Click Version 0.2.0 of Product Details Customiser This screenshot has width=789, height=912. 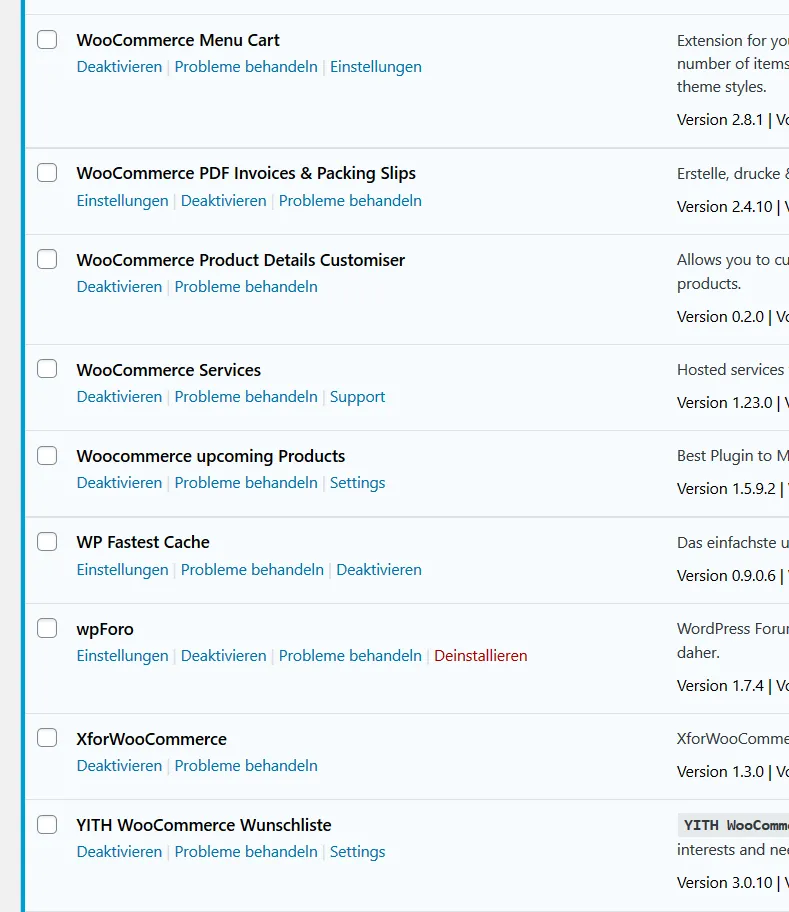click(720, 316)
